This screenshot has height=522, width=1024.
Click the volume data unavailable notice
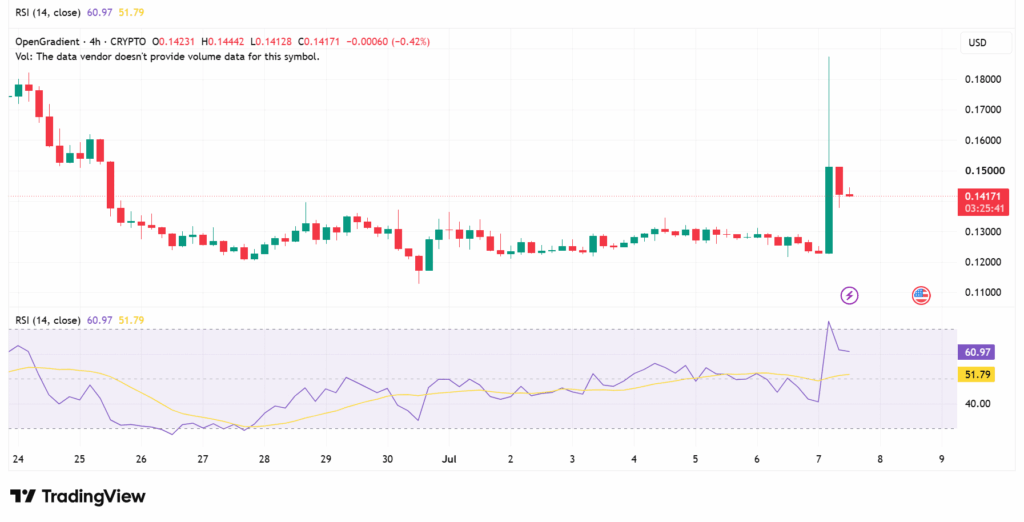[167, 57]
